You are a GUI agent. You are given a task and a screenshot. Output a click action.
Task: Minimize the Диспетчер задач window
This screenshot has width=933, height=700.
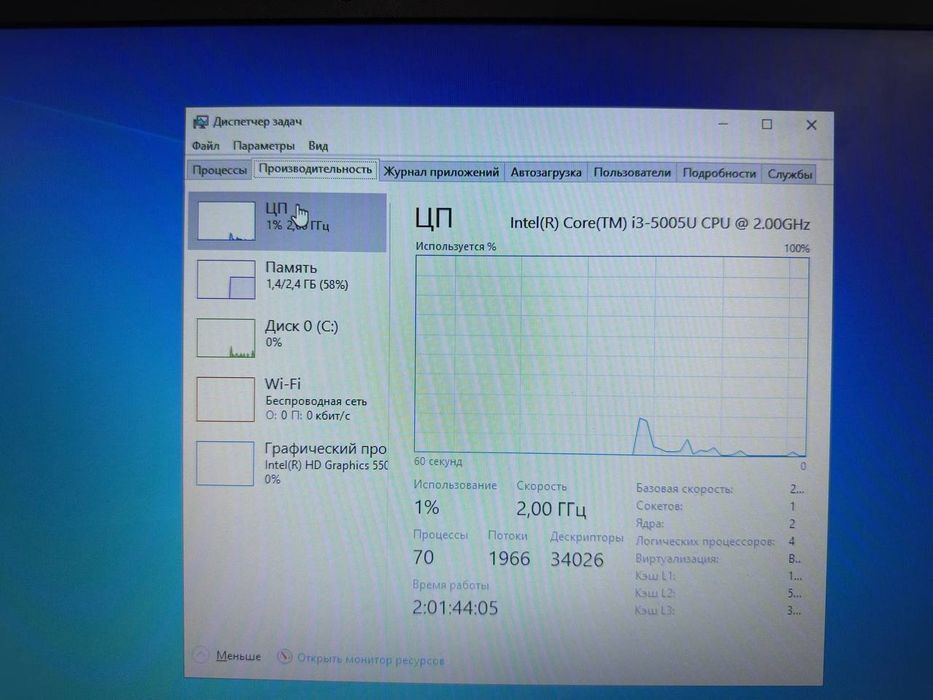pos(723,124)
